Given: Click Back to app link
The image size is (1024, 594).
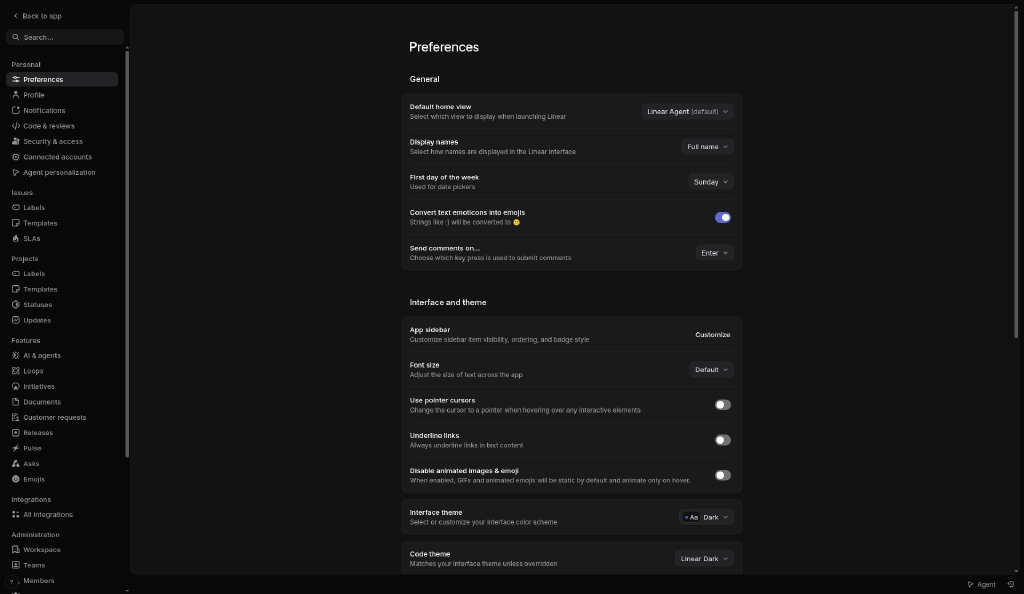Looking at the screenshot, I should pos(37,16).
